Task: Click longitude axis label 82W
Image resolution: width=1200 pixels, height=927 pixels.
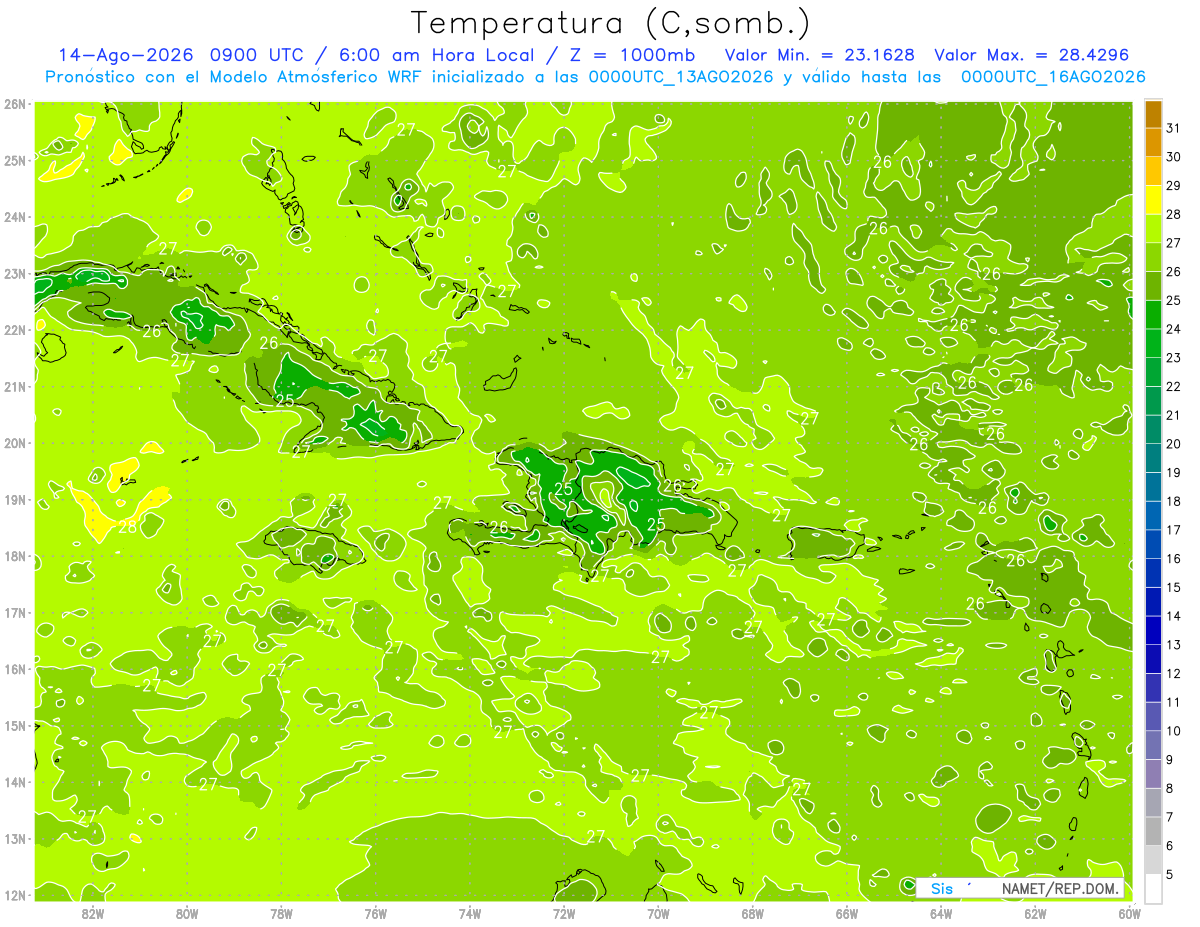Action: (x=92, y=913)
